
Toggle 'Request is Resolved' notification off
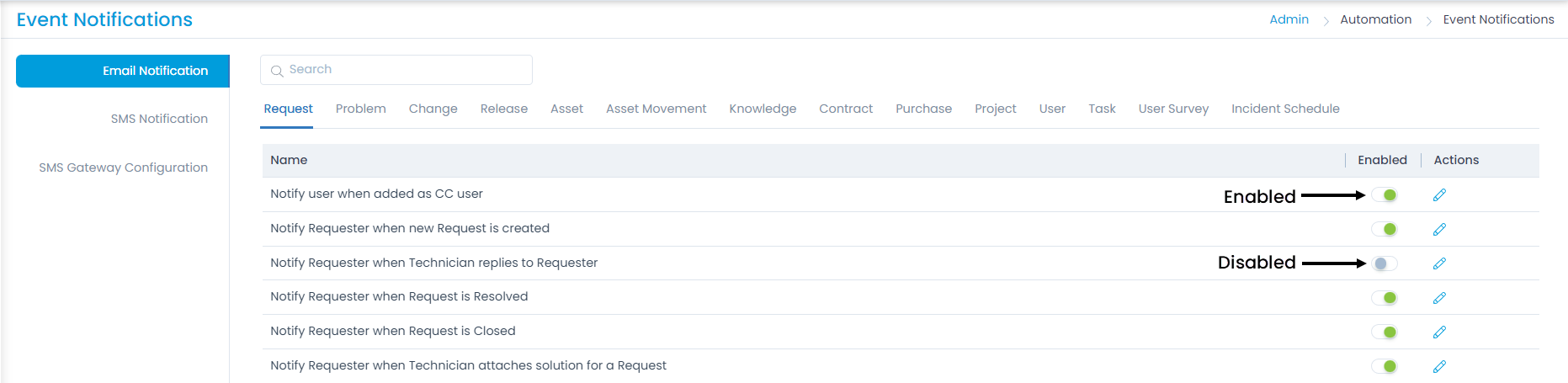1385,298
